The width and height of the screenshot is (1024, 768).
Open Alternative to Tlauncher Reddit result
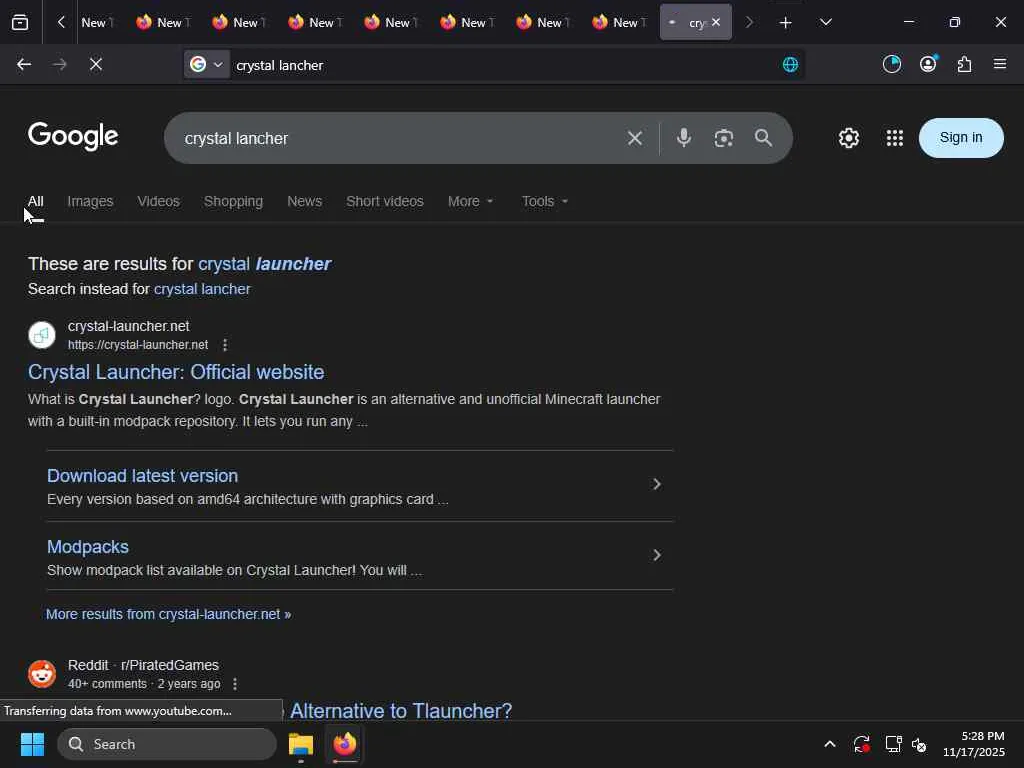(400, 711)
